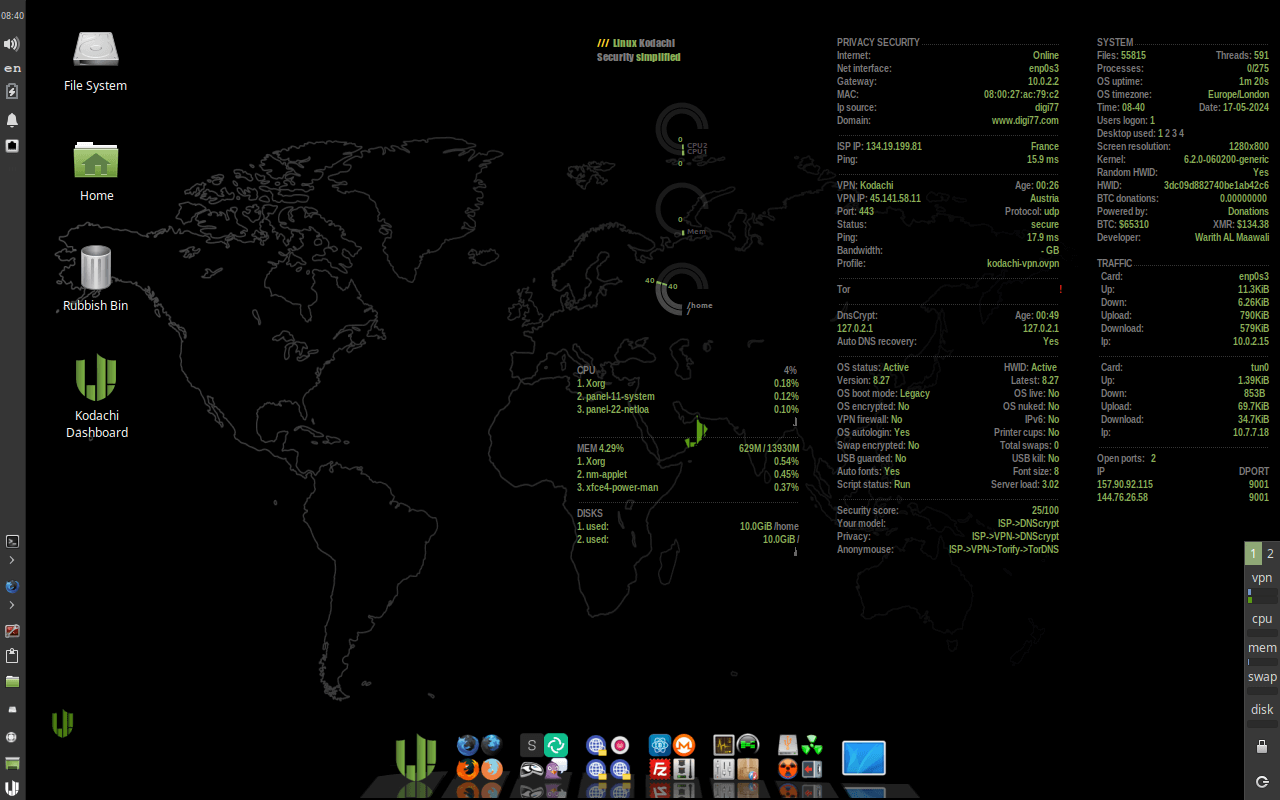
Task: Expand the arrow below the terminal launcher
Action: [x=12, y=560]
